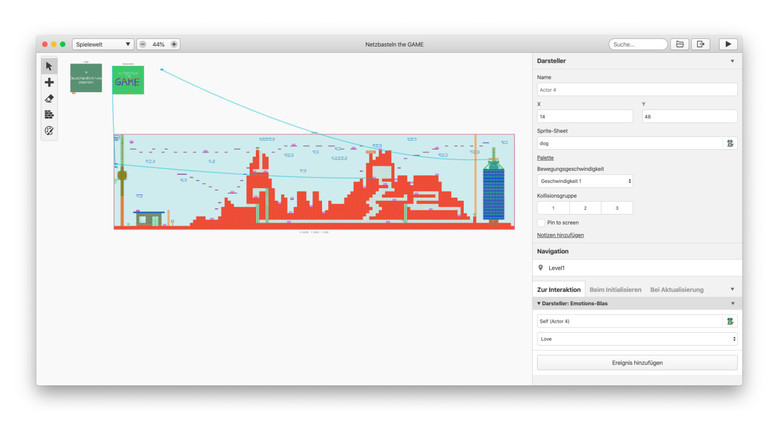
Task: Click the X coordinate field
Action: pyautogui.click(x=585, y=117)
